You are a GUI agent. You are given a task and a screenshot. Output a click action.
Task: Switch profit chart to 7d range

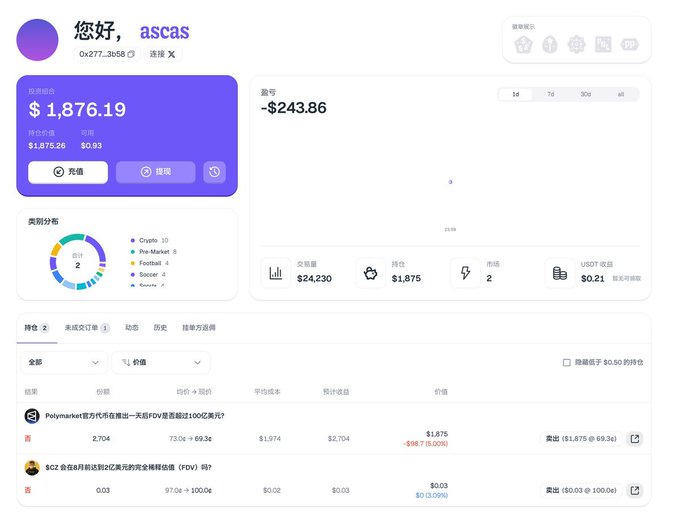[551, 94]
